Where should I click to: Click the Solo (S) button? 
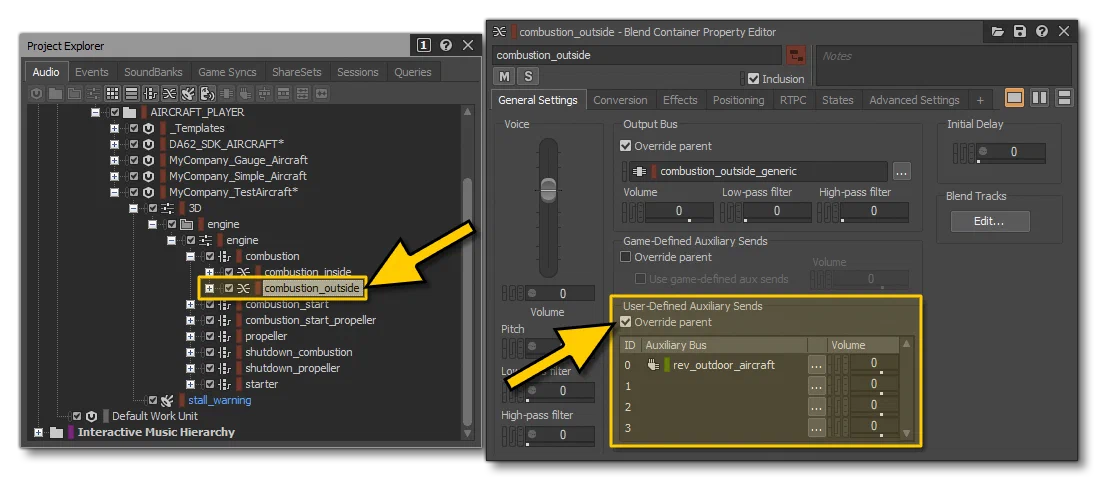coord(527,76)
